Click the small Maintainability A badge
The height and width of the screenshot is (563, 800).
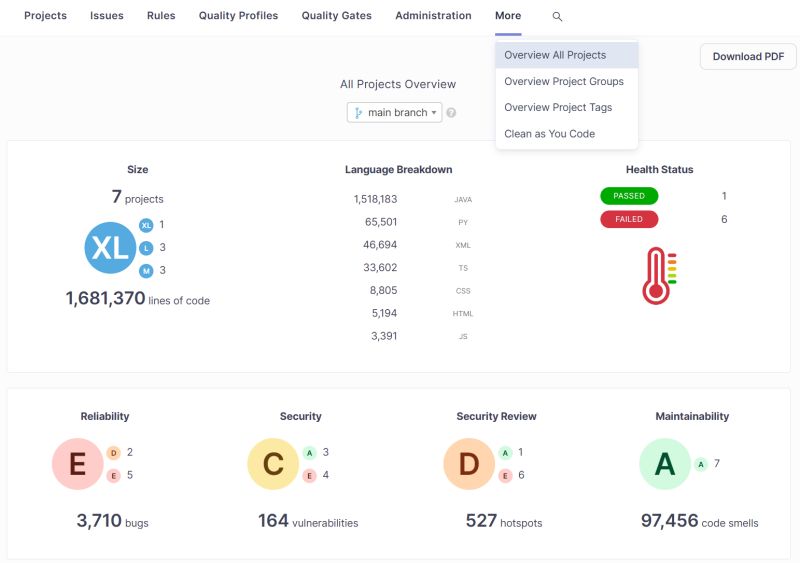(701, 464)
